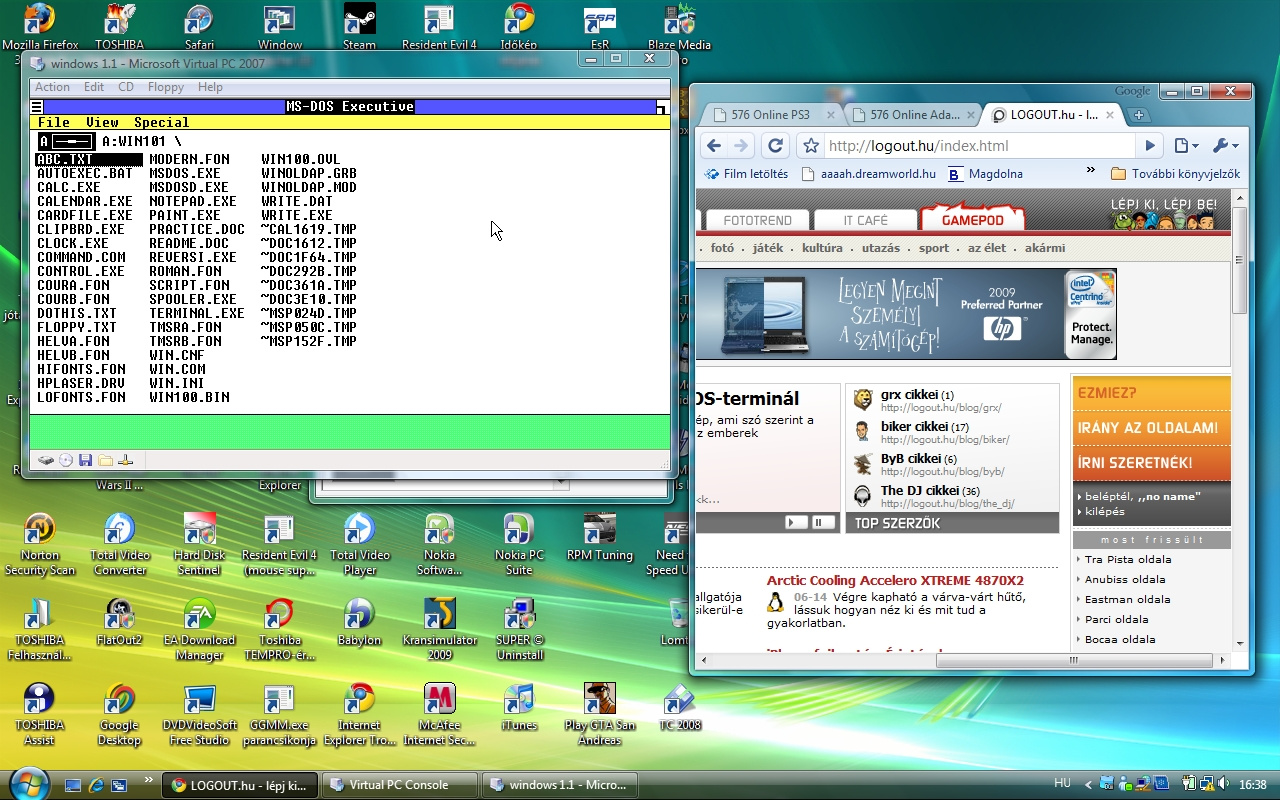Click CD drive icon in Virtual PC status bar
1280x800 pixels.
coord(66,460)
